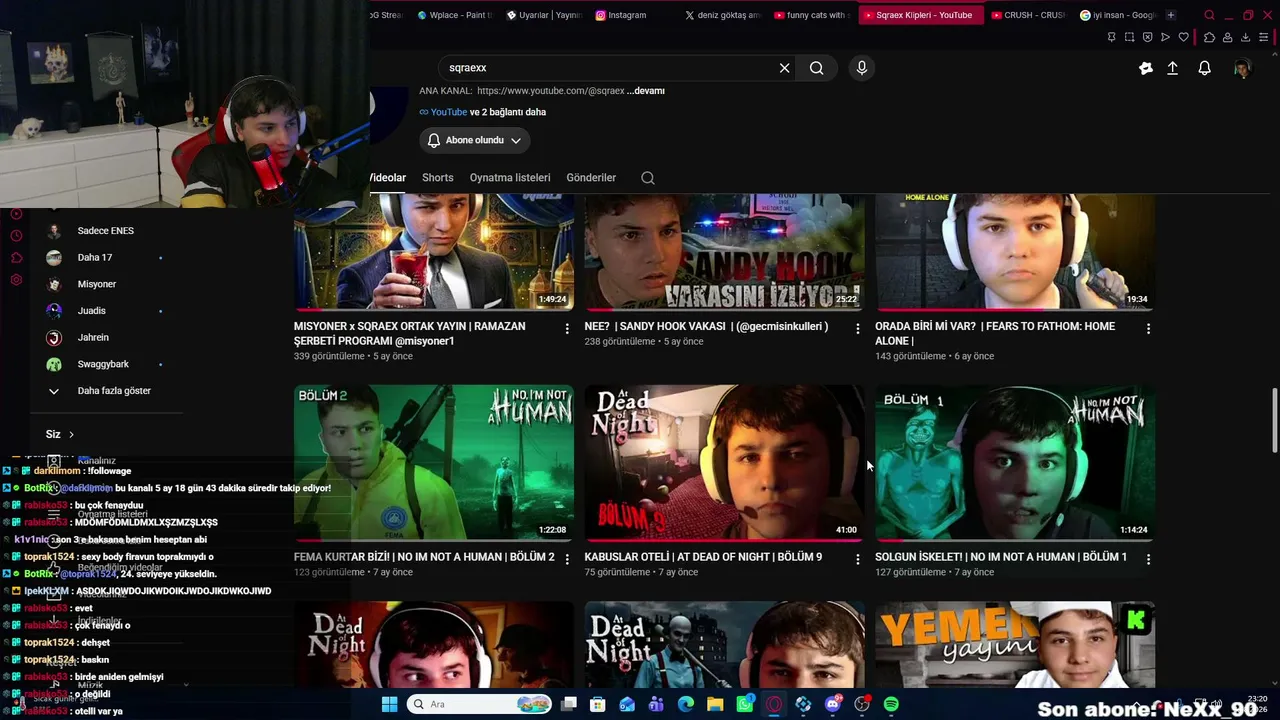Open a new browser tab with plus

[1171, 15]
